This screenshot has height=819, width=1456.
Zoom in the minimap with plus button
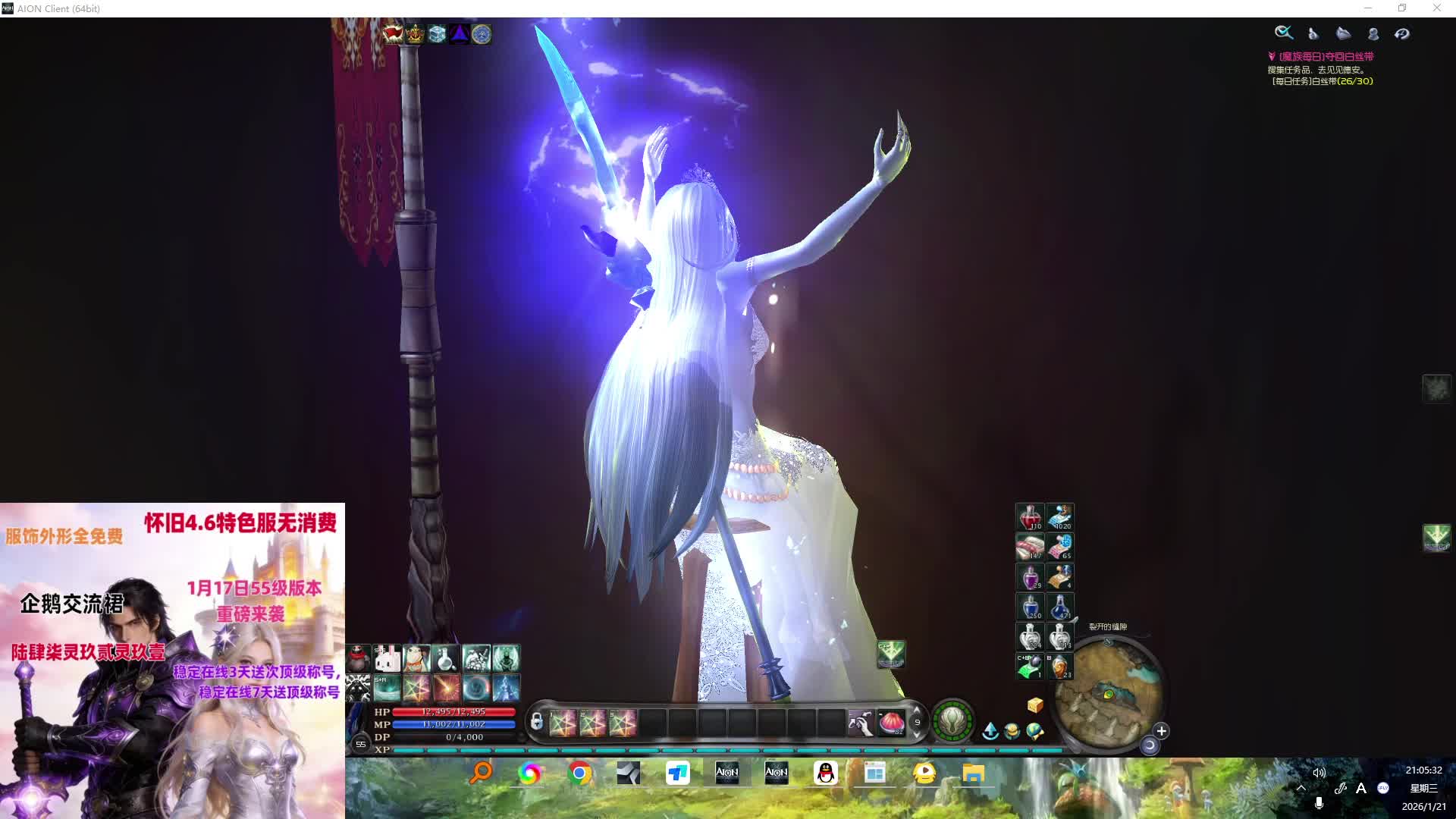pyautogui.click(x=1161, y=731)
